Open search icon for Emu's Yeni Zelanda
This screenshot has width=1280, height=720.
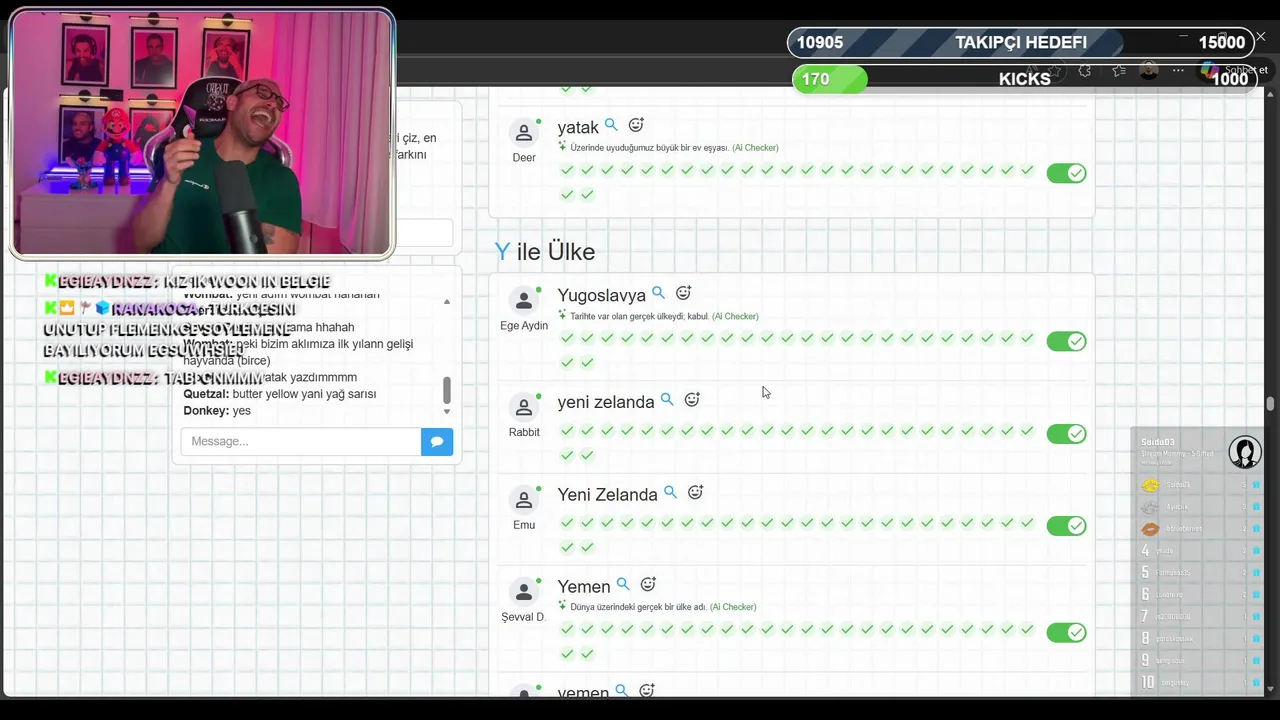670,493
